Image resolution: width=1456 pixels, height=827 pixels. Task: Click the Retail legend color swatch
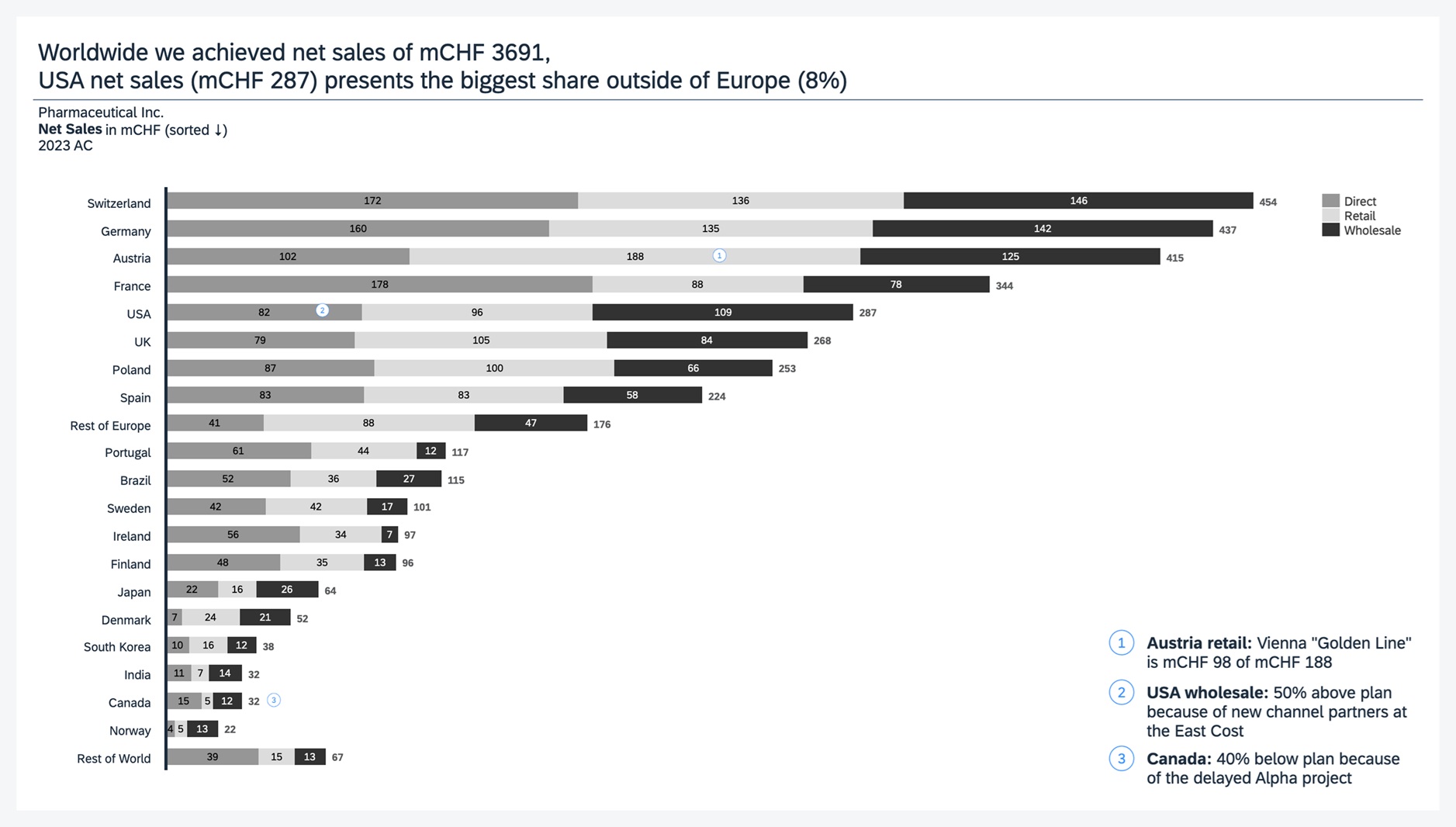[1330, 216]
